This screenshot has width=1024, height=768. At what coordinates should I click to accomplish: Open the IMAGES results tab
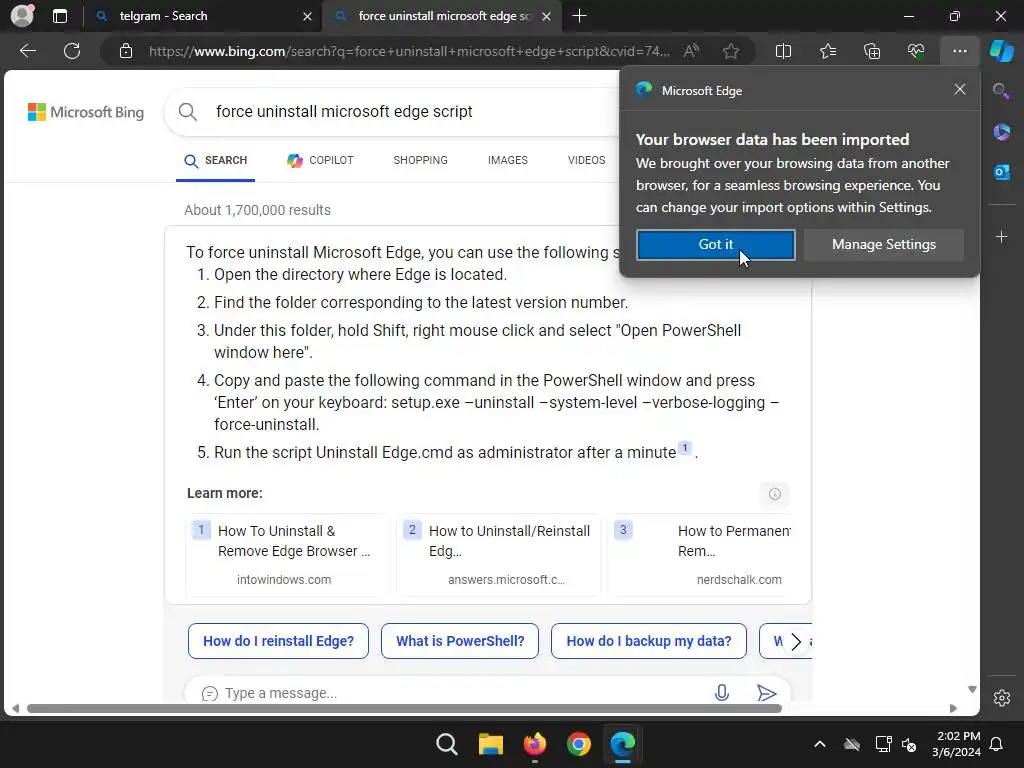[x=507, y=161]
